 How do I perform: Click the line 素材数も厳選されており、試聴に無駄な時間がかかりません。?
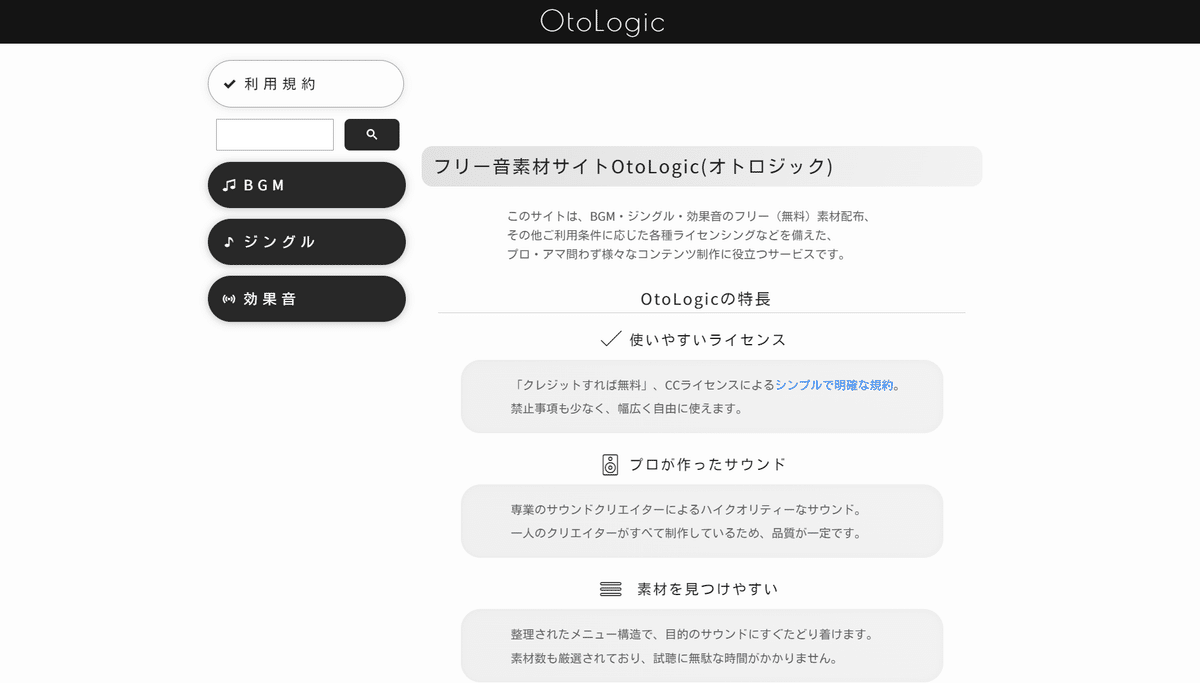coord(674,659)
